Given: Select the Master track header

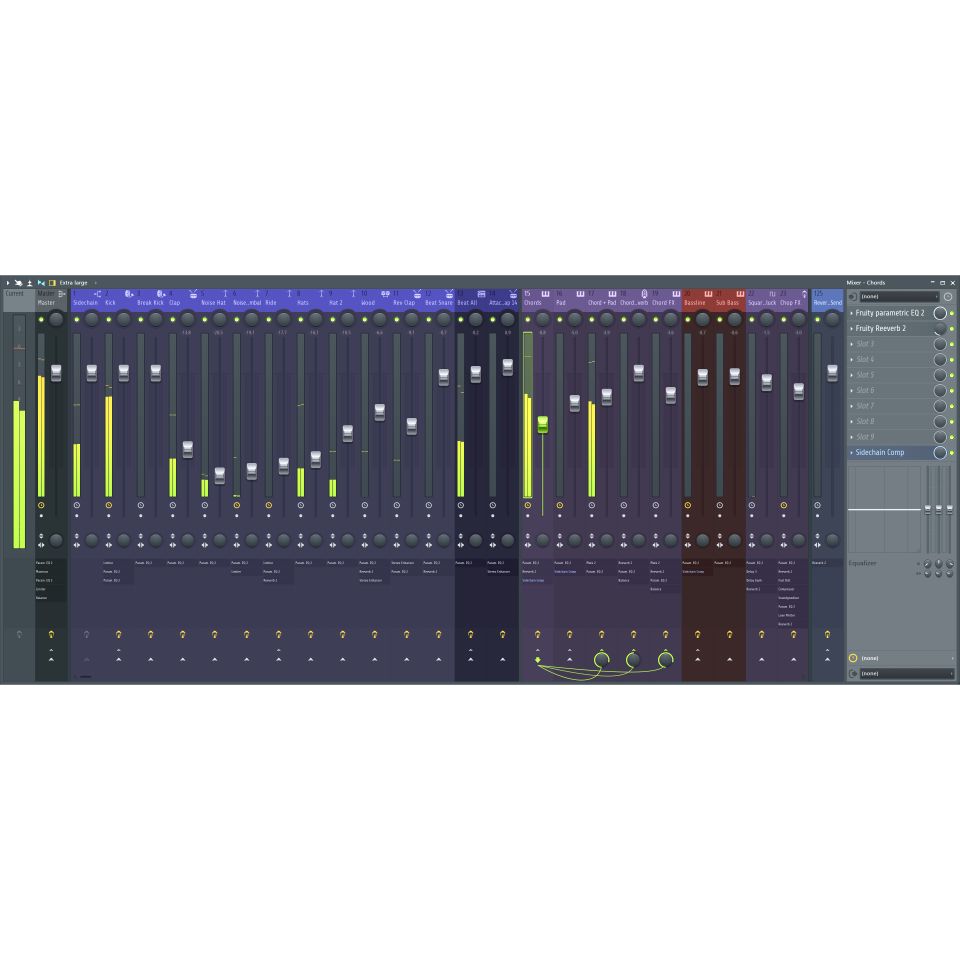Looking at the screenshot, I should click(47, 302).
